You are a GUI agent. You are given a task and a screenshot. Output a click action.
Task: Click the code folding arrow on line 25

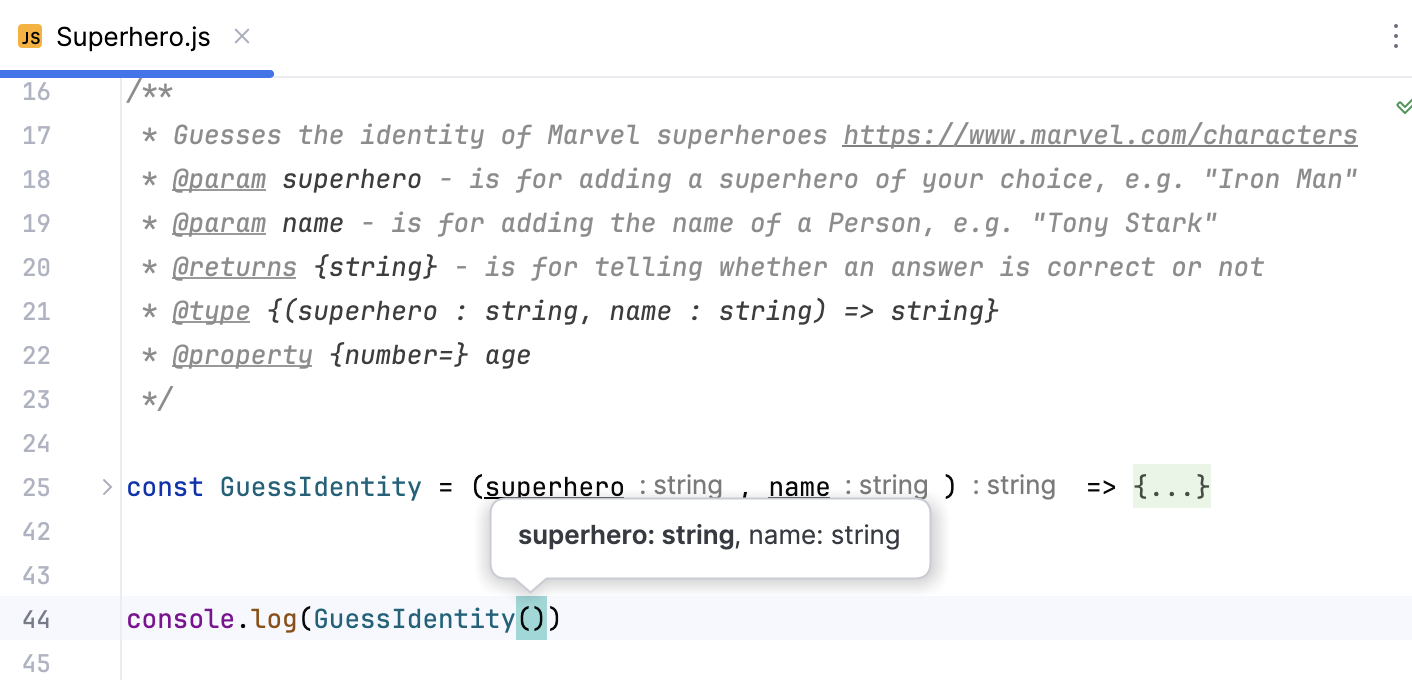pos(106,487)
